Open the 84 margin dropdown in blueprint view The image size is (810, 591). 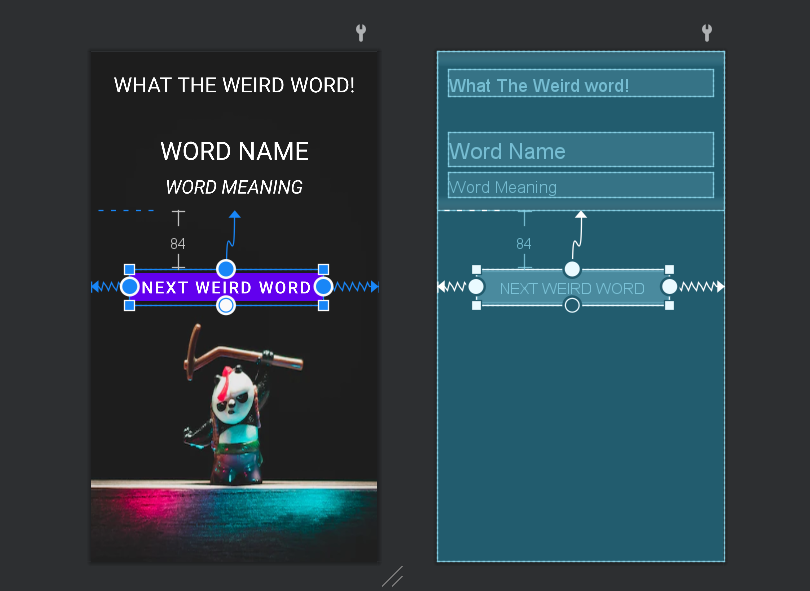[524, 243]
